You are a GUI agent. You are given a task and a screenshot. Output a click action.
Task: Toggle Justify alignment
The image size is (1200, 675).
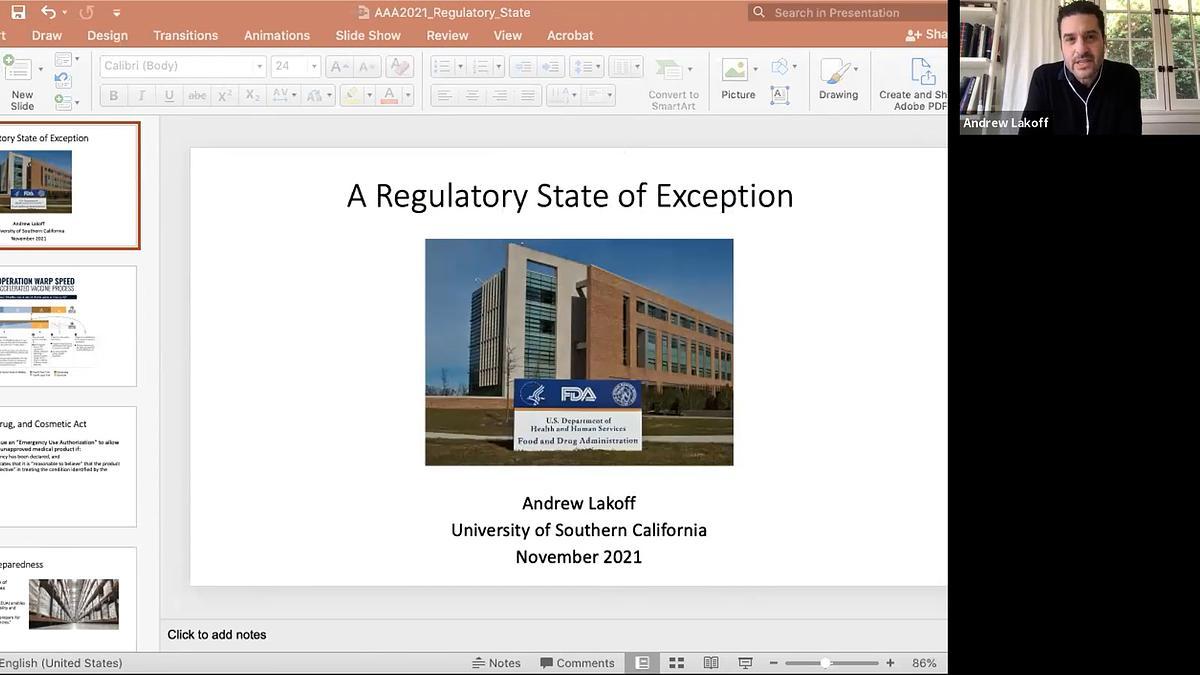[x=528, y=95]
